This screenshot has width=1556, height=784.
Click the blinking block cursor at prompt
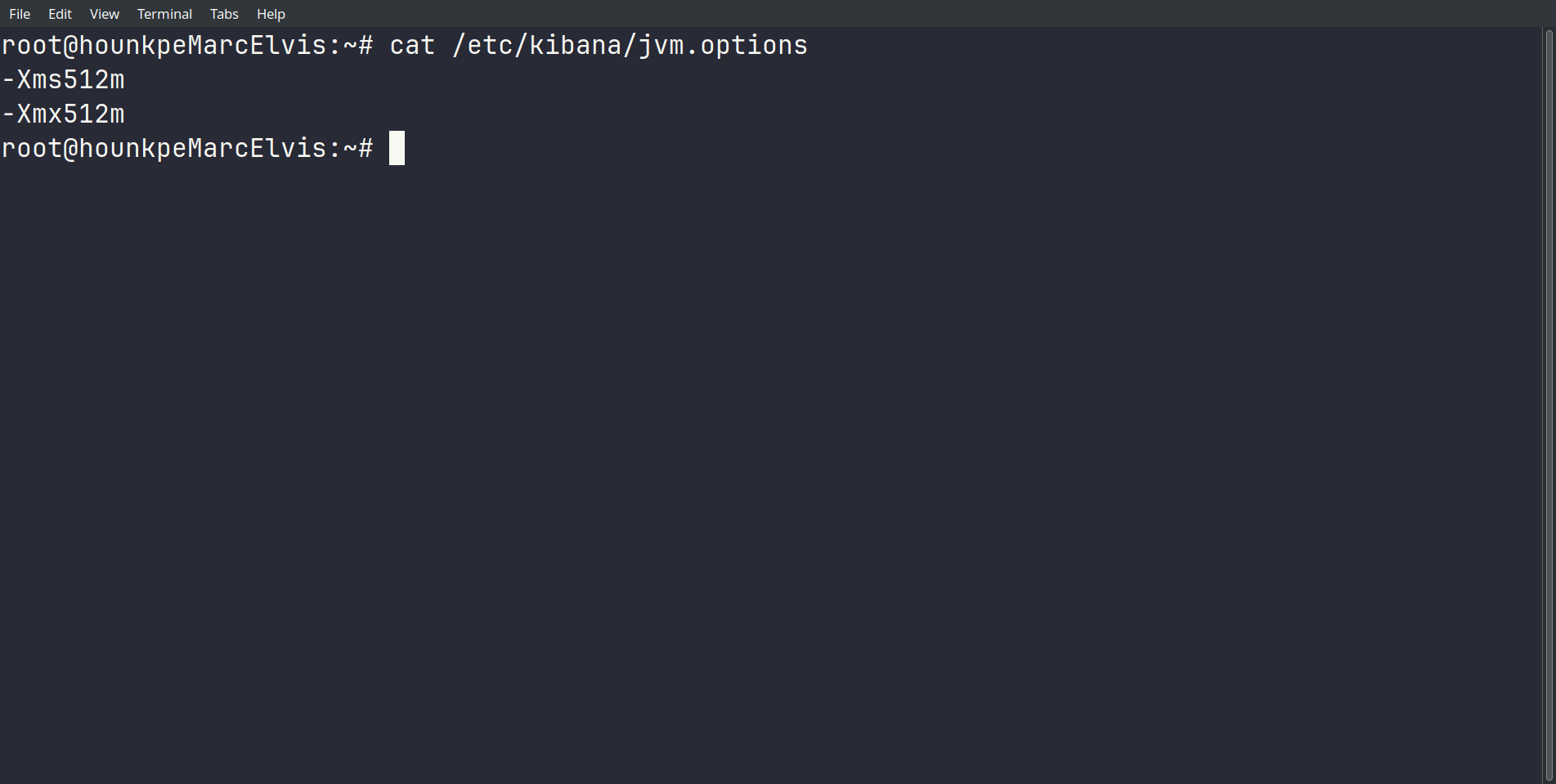(x=397, y=148)
